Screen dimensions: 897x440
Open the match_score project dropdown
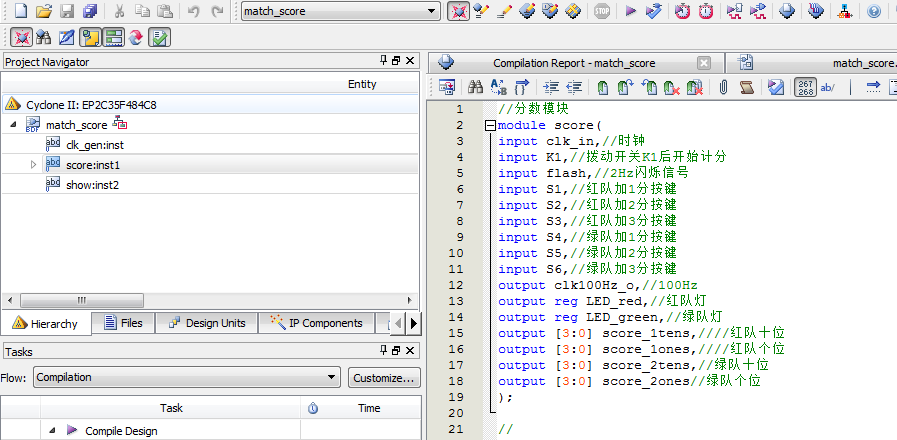[431, 12]
